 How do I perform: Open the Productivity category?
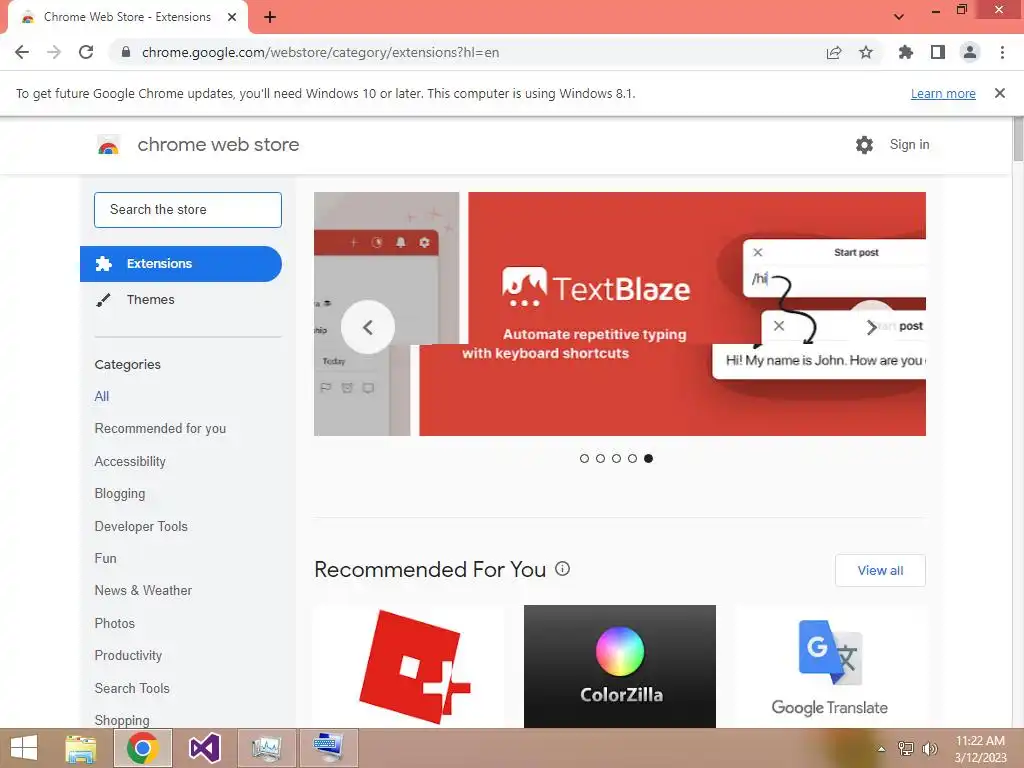[x=128, y=656]
